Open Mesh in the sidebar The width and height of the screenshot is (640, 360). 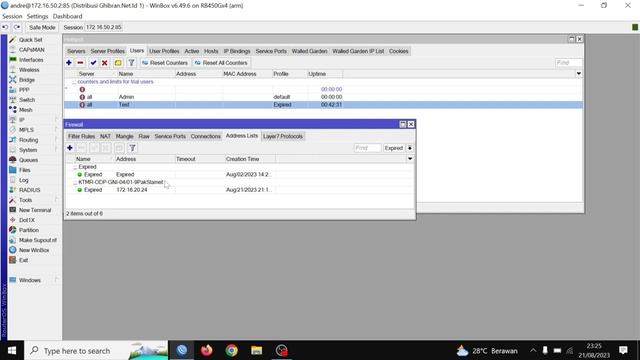pyautogui.click(x=25, y=110)
